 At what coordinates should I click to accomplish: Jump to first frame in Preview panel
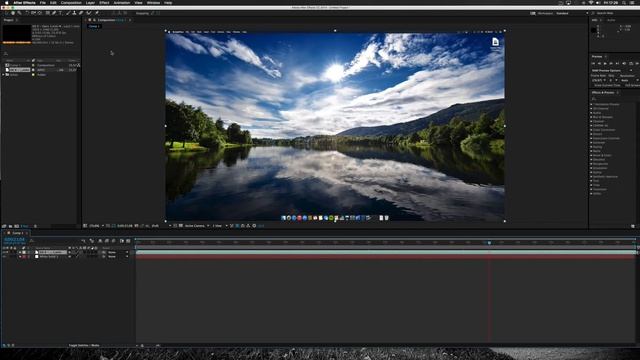pos(593,63)
